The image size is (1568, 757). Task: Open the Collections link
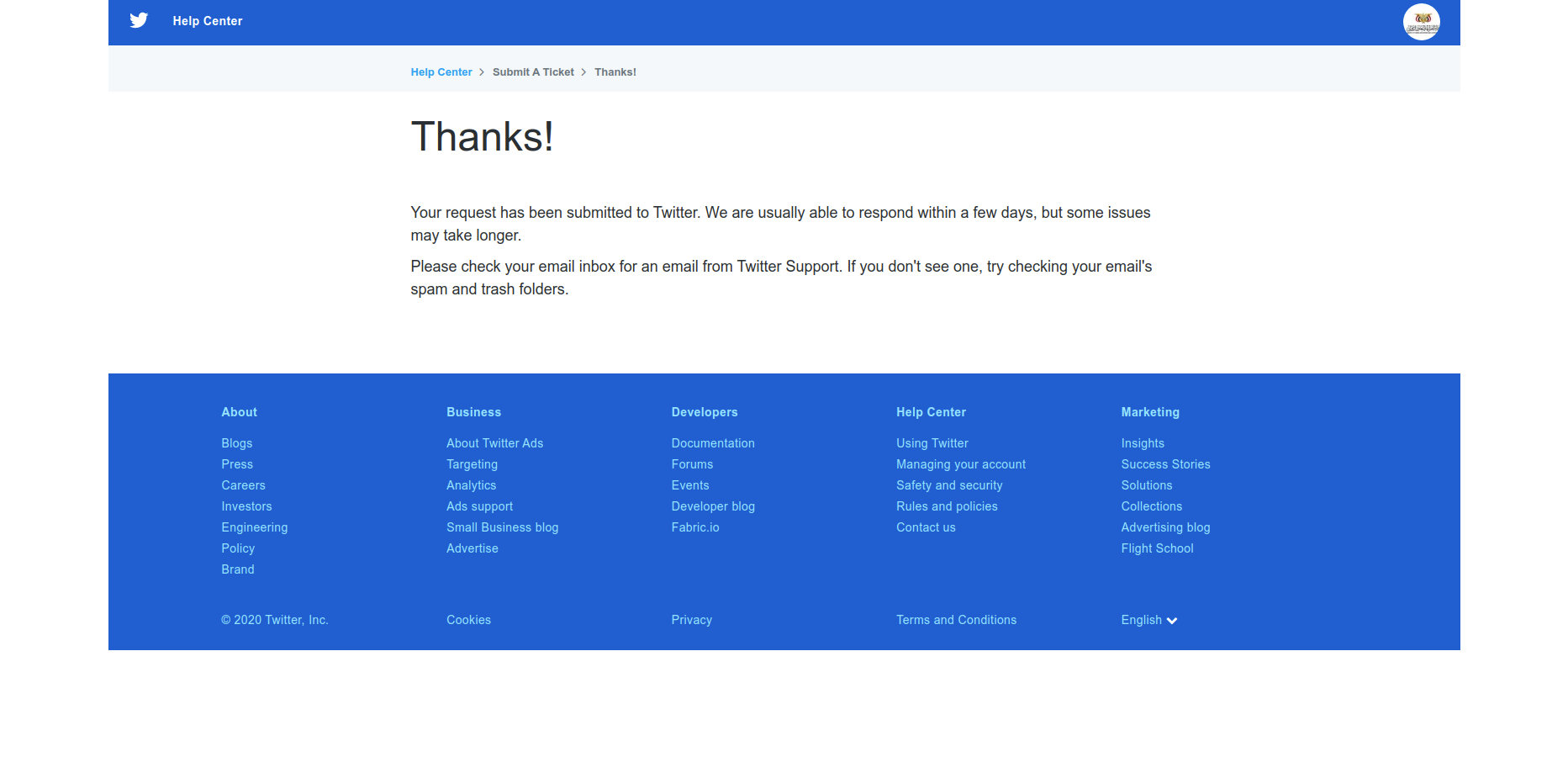1152,506
